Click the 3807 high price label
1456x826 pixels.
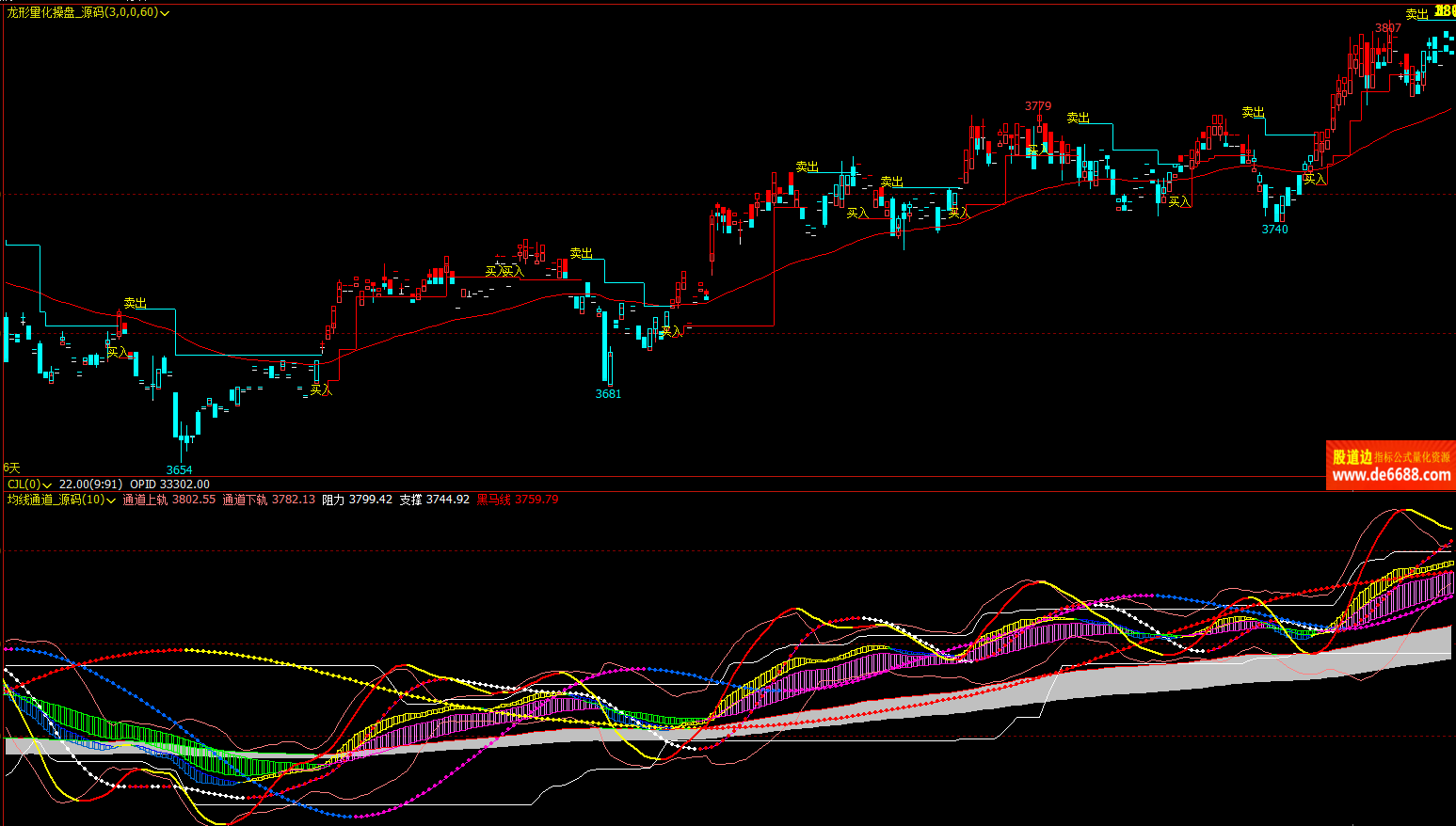(x=1388, y=28)
